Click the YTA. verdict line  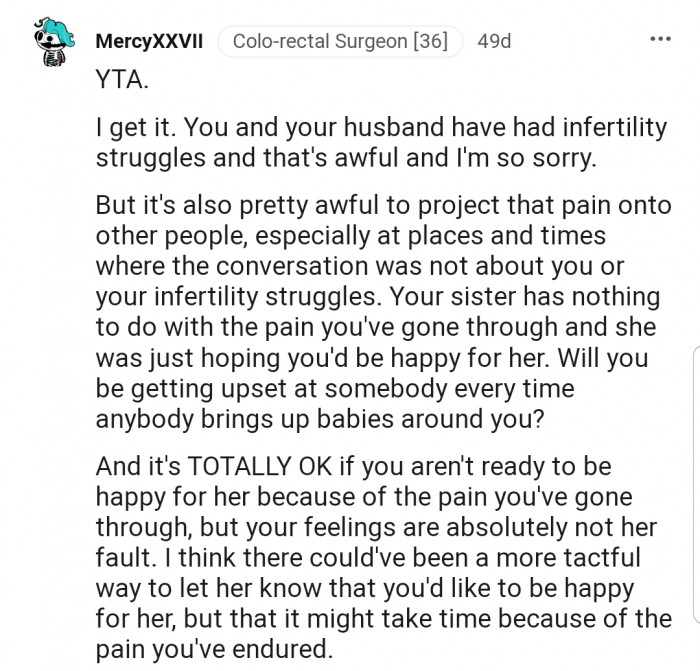121,82
